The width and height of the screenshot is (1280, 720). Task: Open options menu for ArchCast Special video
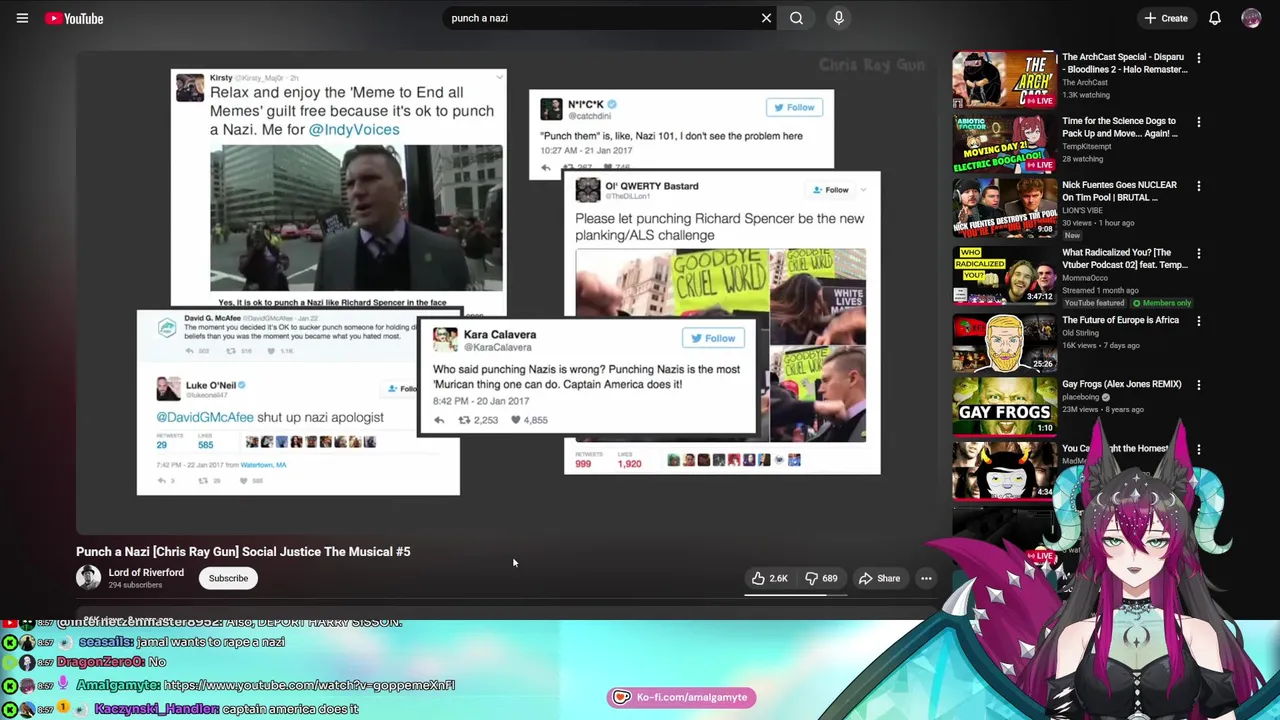pyautogui.click(x=1198, y=58)
